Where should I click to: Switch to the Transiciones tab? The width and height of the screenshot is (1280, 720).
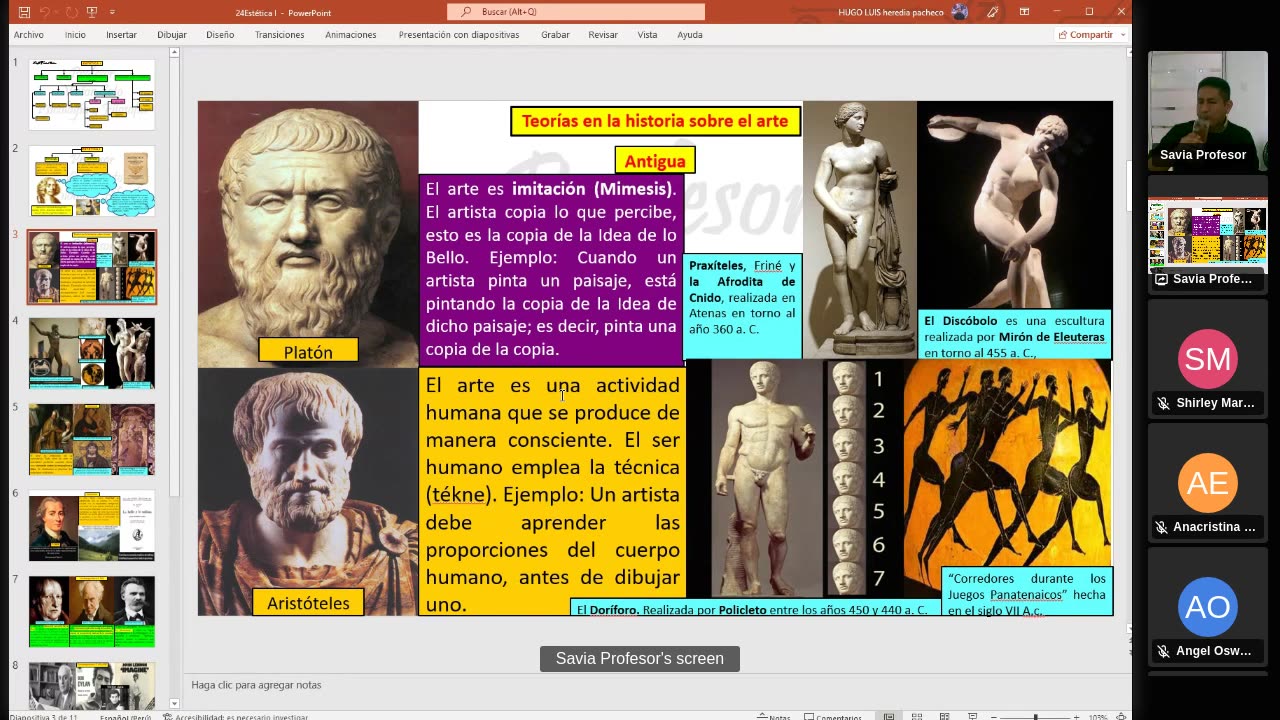click(x=279, y=35)
